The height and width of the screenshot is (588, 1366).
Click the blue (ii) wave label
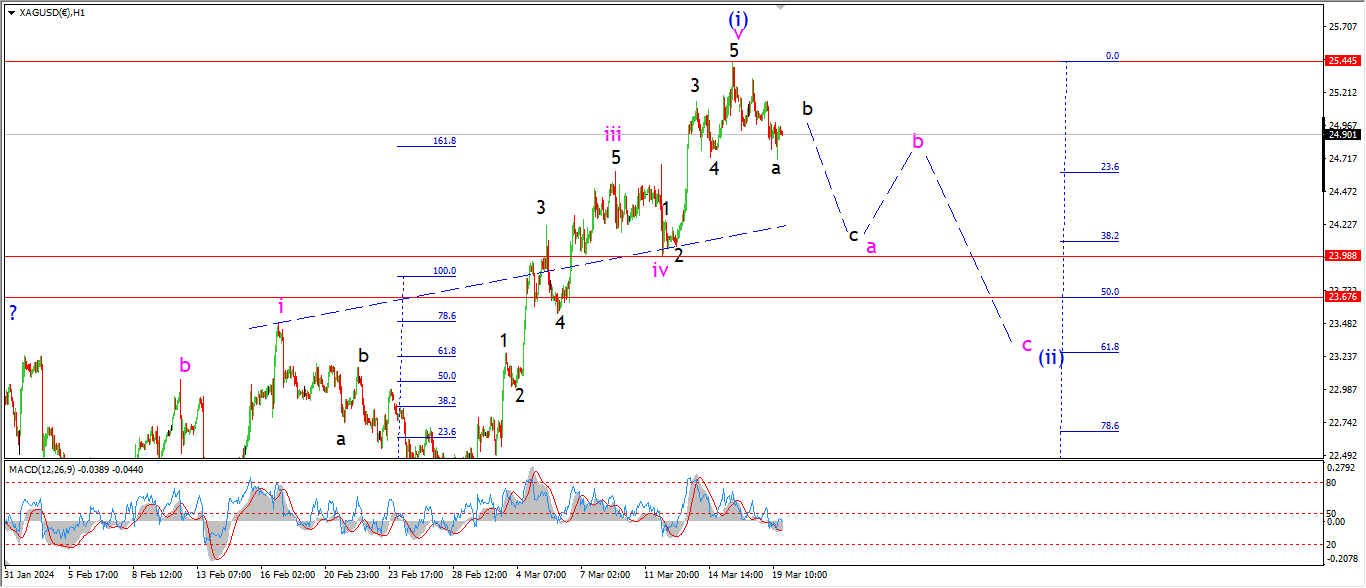1048,357
